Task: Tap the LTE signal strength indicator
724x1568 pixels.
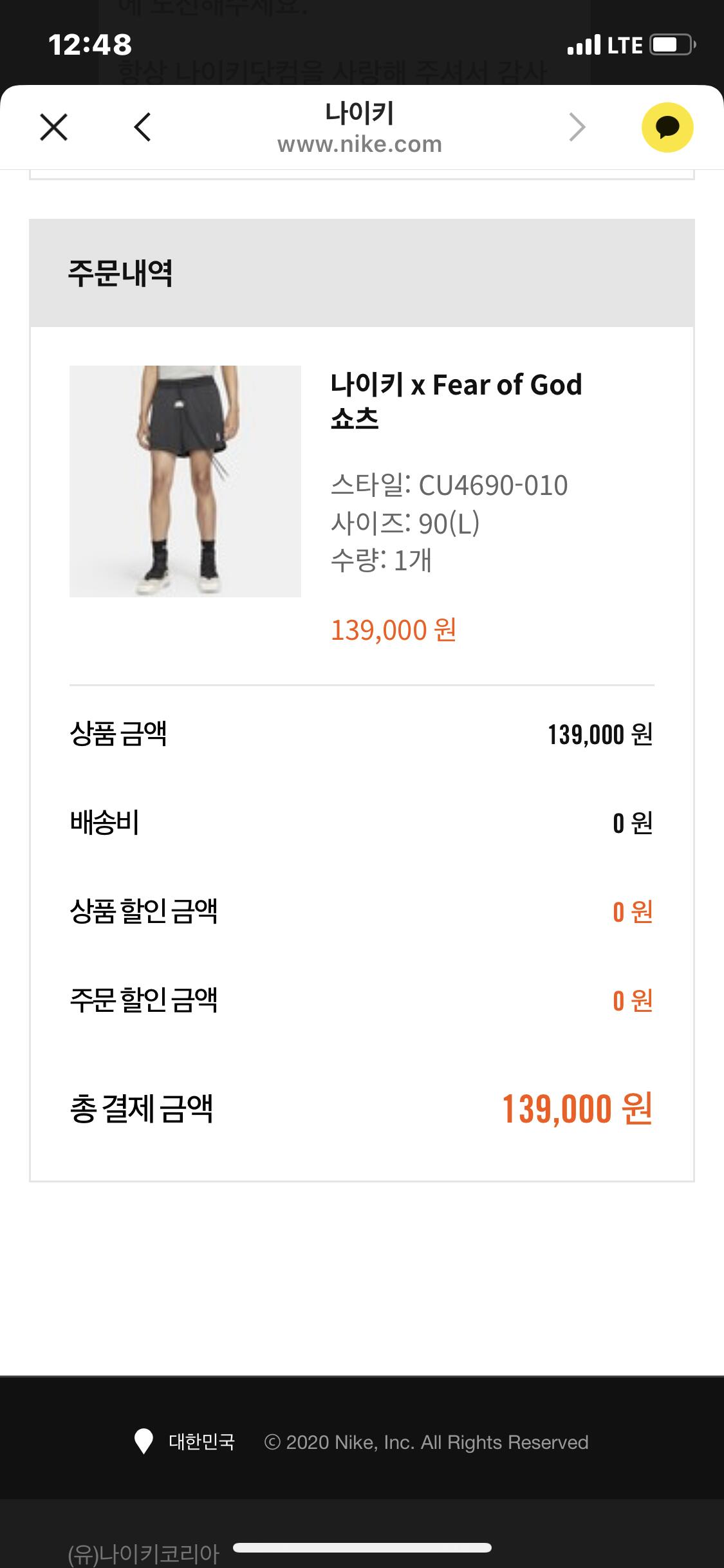Action: 584,45
